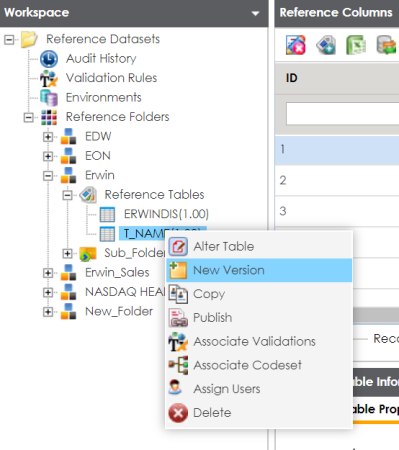Click the red Delete icon
This screenshot has width=399, height=450.
point(178,413)
